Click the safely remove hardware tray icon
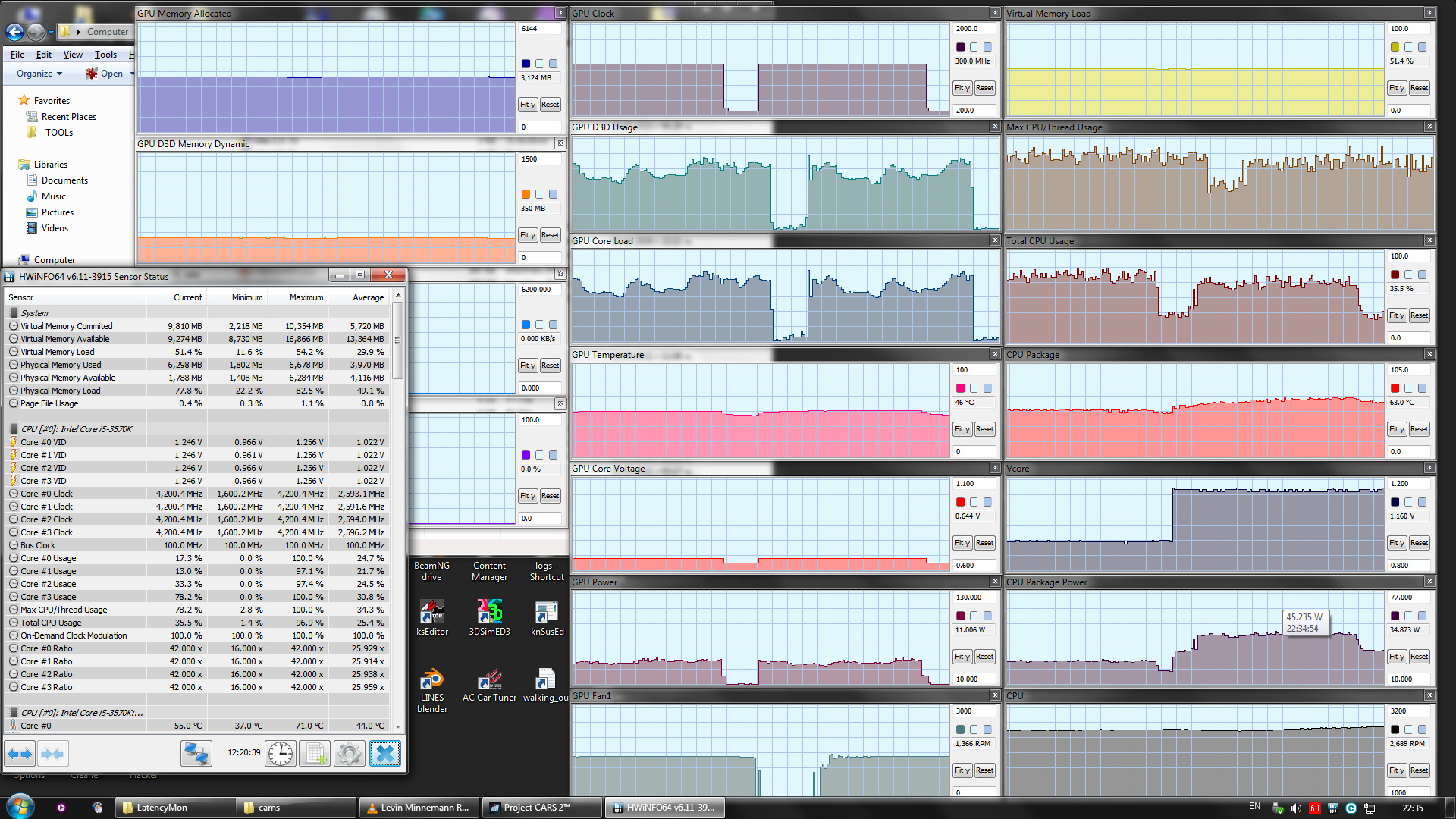Screen dimensions: 1456x819 [1279, 808]
